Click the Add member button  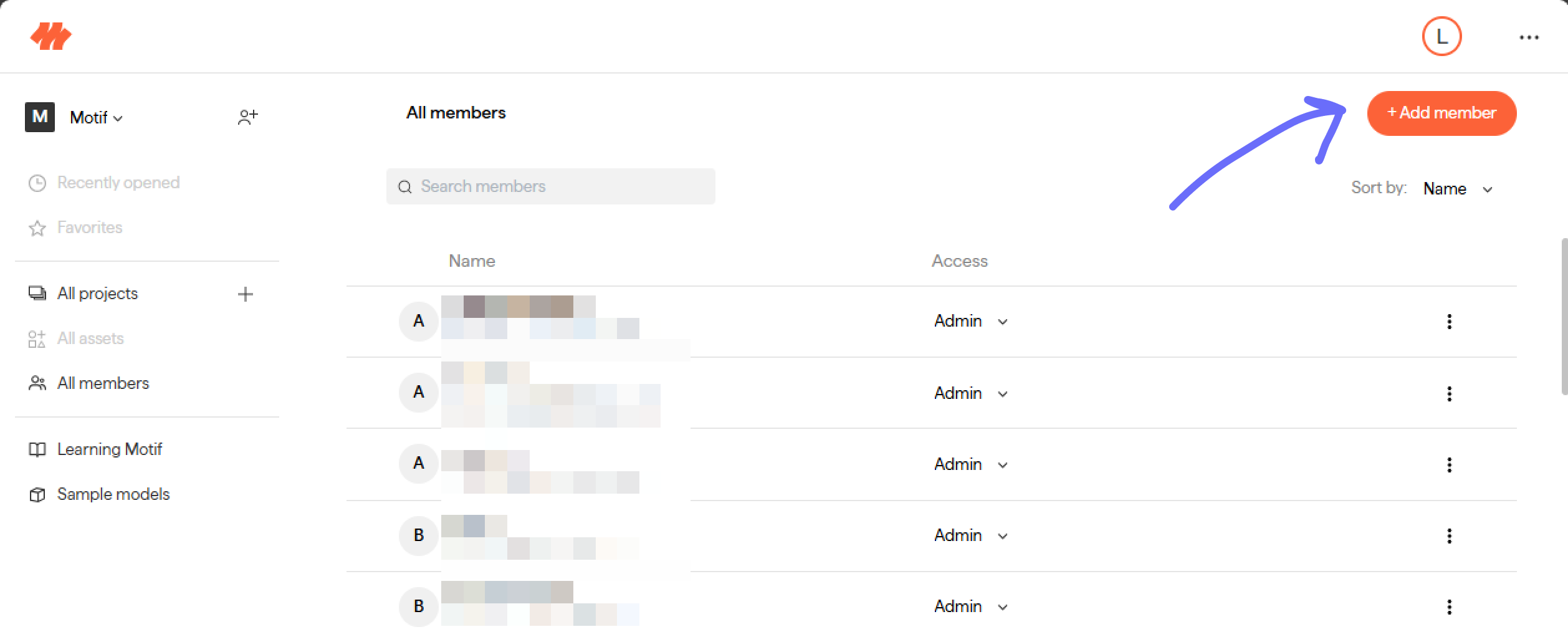(1441, 113)
